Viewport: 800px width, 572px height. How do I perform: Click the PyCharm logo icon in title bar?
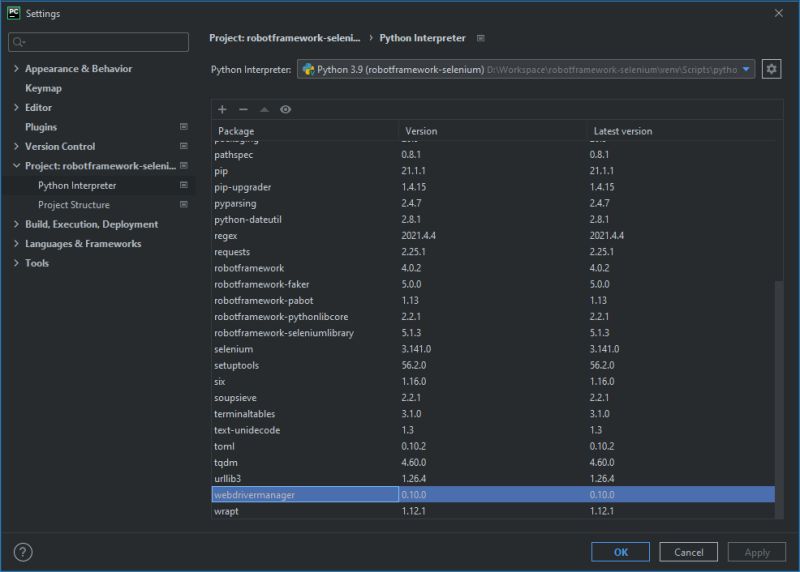tap(14, 13)
